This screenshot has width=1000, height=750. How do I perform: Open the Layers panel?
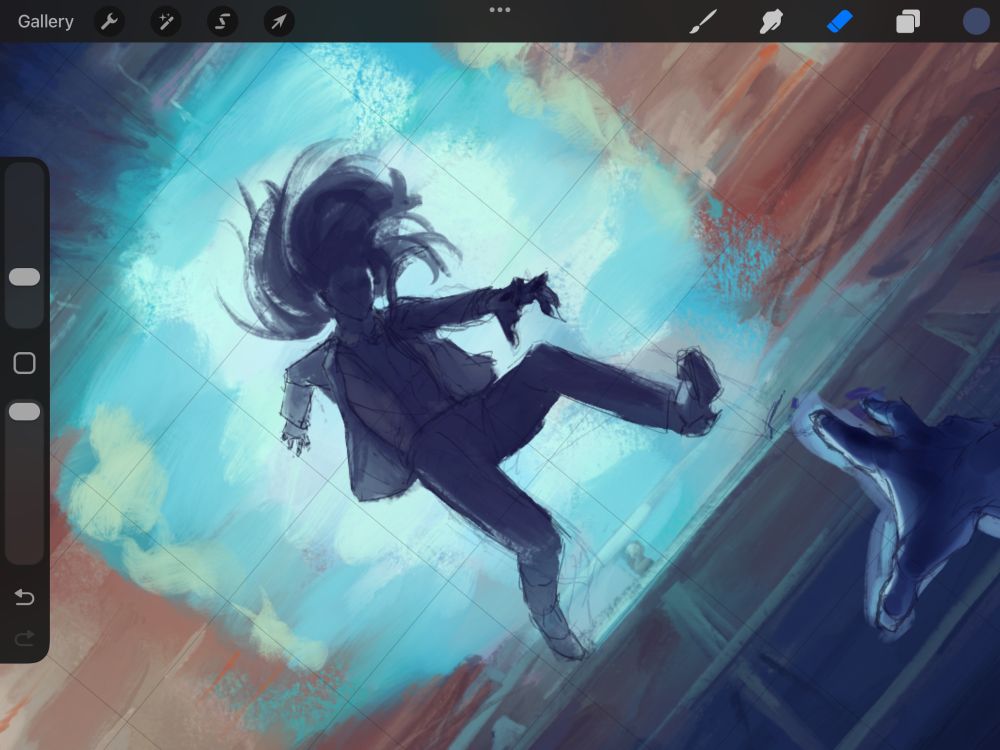907,21
